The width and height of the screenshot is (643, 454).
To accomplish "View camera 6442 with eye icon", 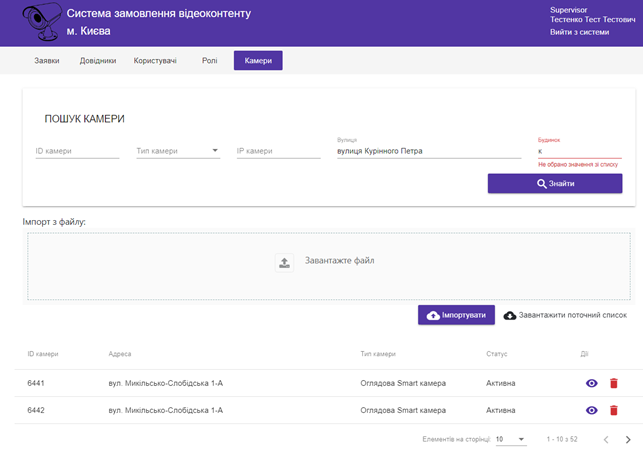I will [591, 410].
